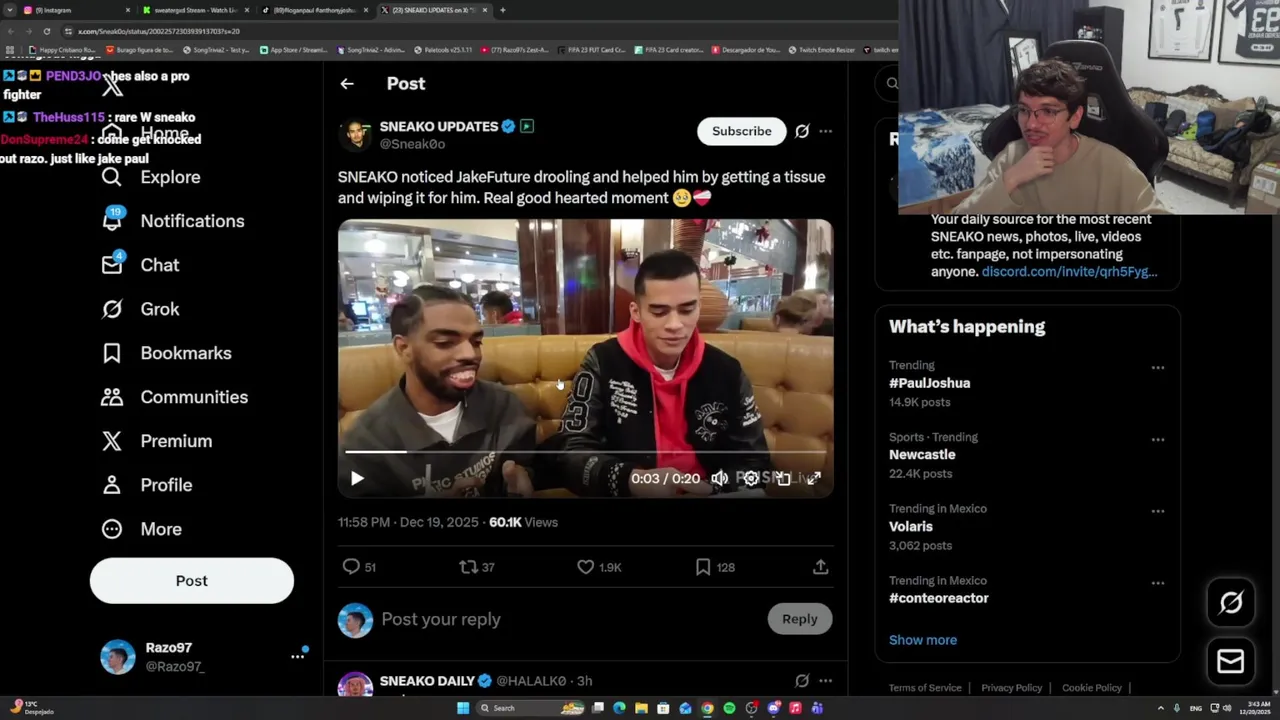The image size is (1280, 720).
Task: Open Grok from the sidebar
Action: pyautogui.click(x=140, y=309)
